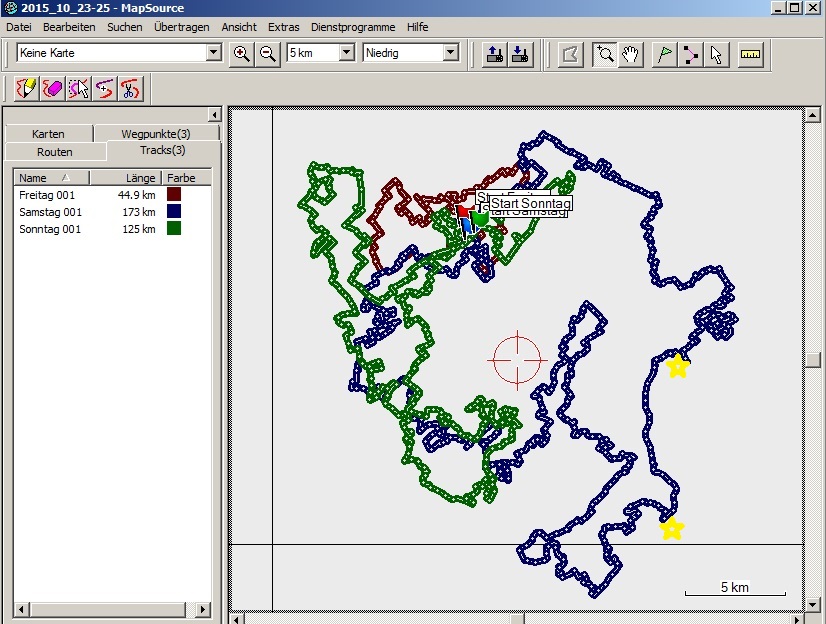Click the map vertical scrollbar down arrow
826x624 pixels.
(812, 604)
